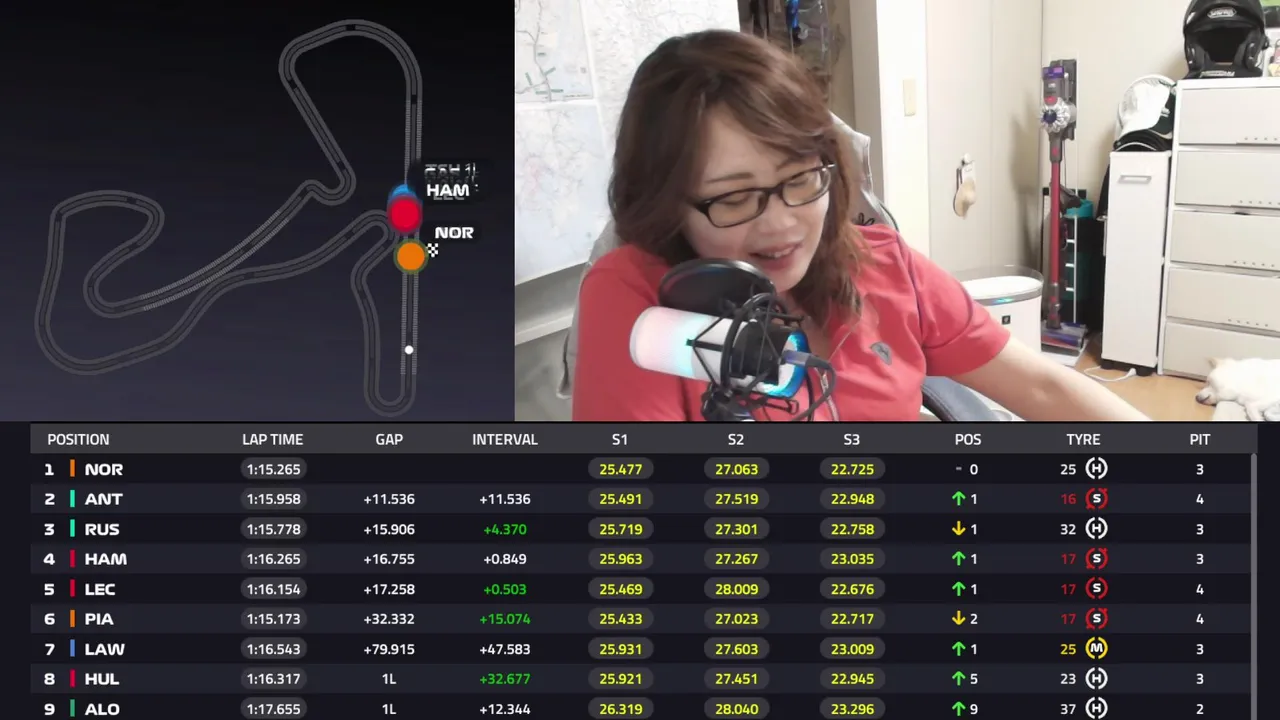This screenshot has width=1280, height=720.
Task: Select driver name ALO in the table
Action: (102, 709)
